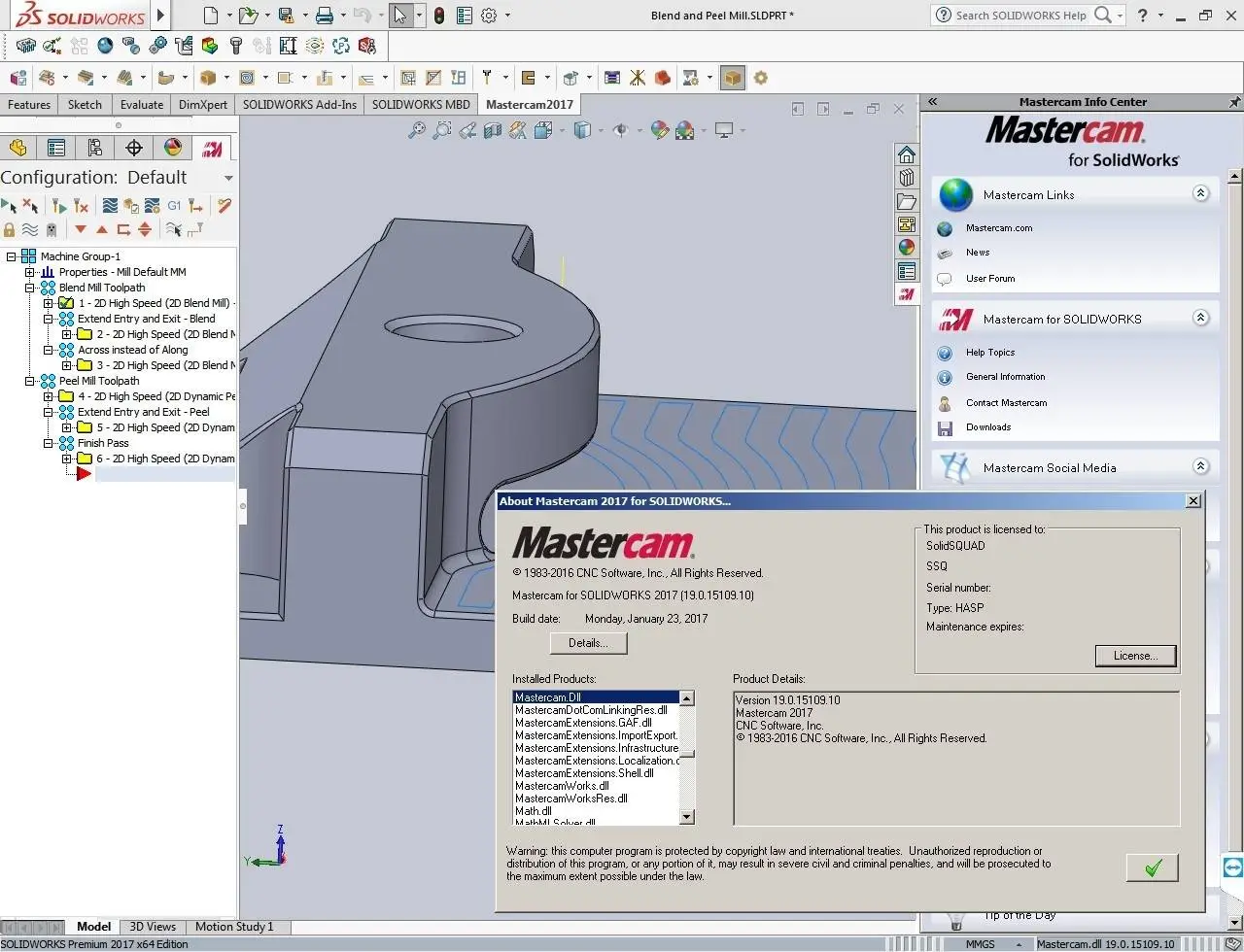Confirm About dialog with green checkmark button
Screen dimensions: 1244x952
click(x=1153, y=867)
